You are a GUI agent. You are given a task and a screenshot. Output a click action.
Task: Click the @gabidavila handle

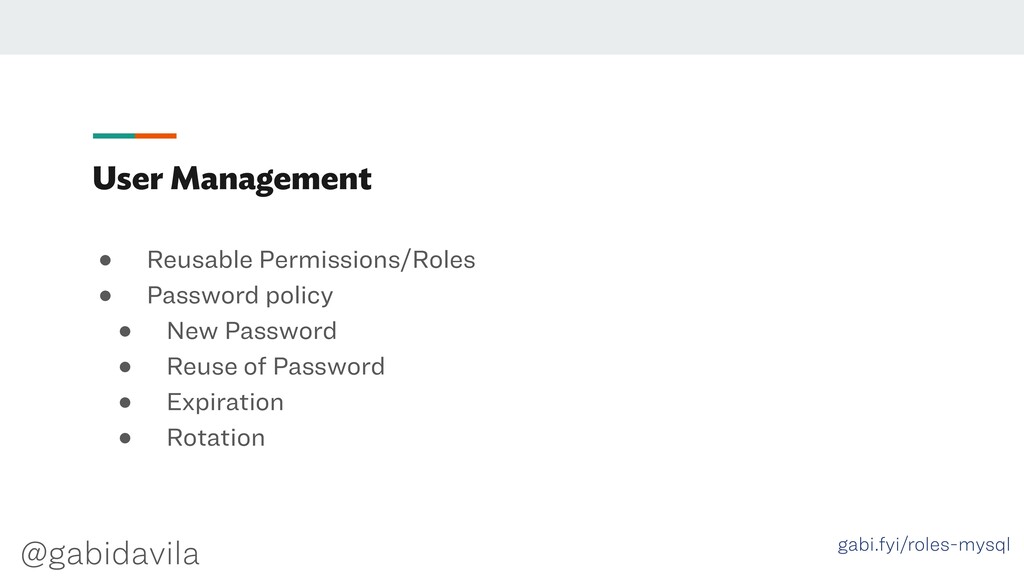tap(110, 554)
